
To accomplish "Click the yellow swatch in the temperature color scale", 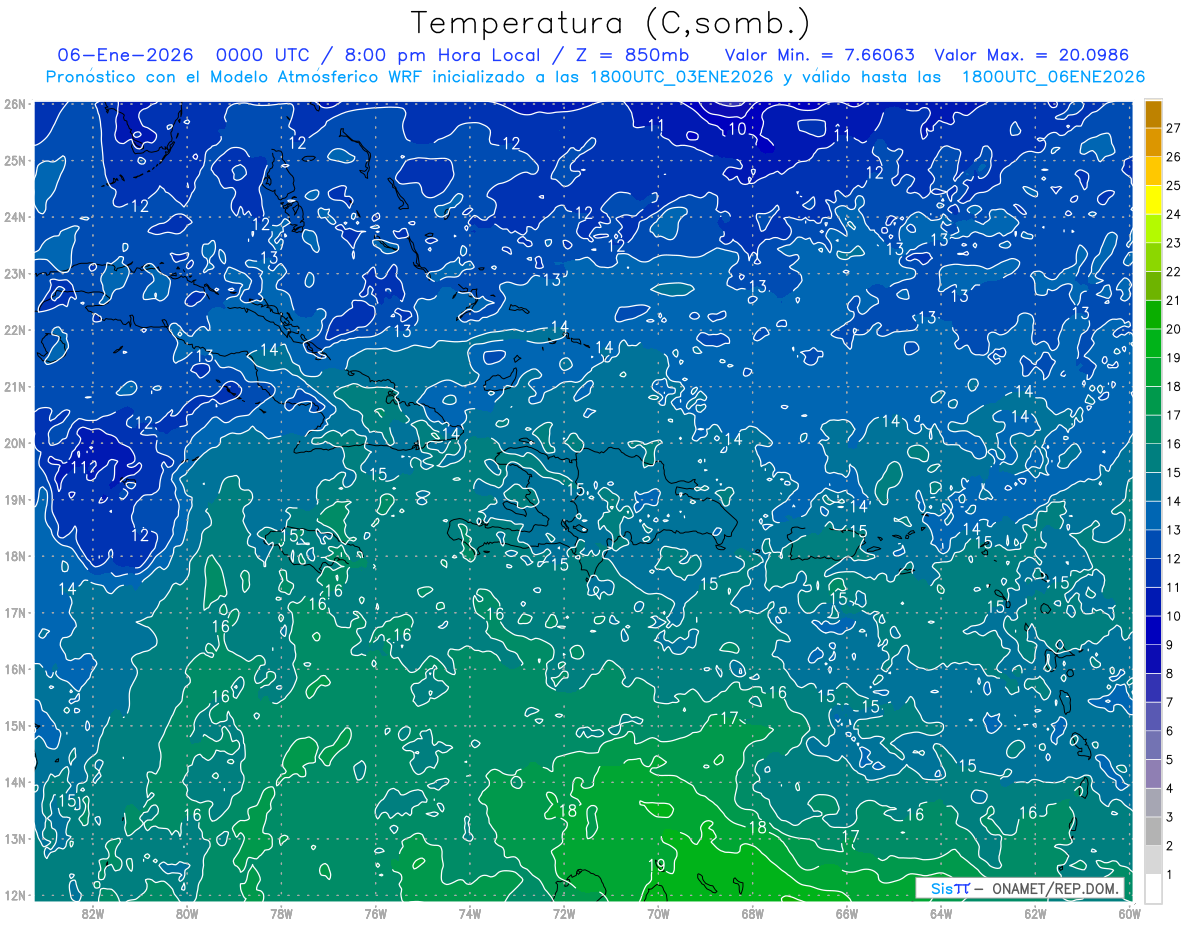I will [x=1153, y=201].
